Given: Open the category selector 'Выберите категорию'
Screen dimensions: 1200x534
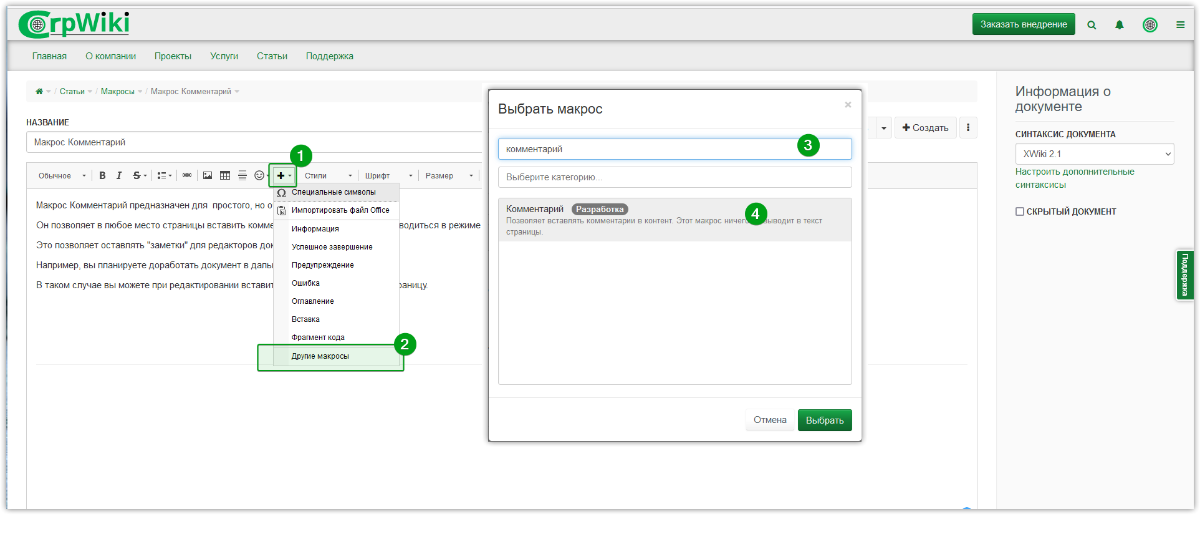Looking at the screenshot, I should click(x=675, y=177).
